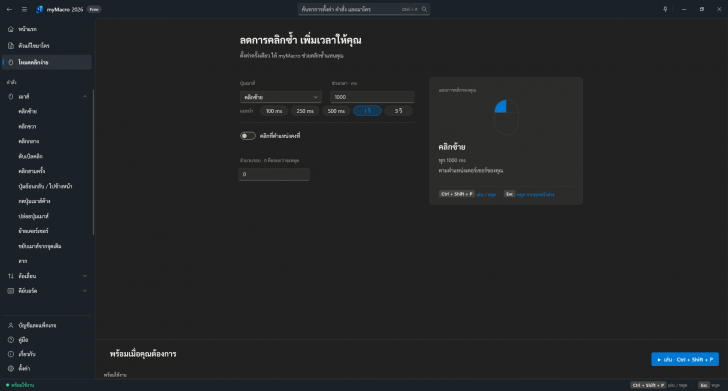Screen dimensions: 728x391
Task: Click the interval field showing 1000
Action: pos(372,97)
